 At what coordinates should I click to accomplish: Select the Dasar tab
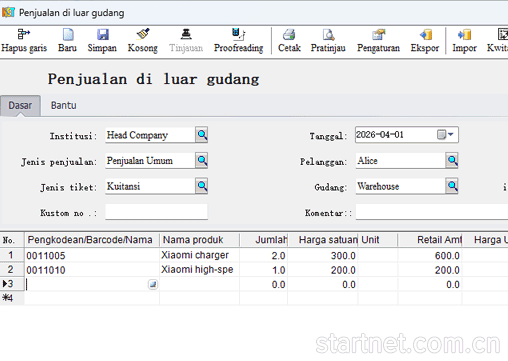20,106
